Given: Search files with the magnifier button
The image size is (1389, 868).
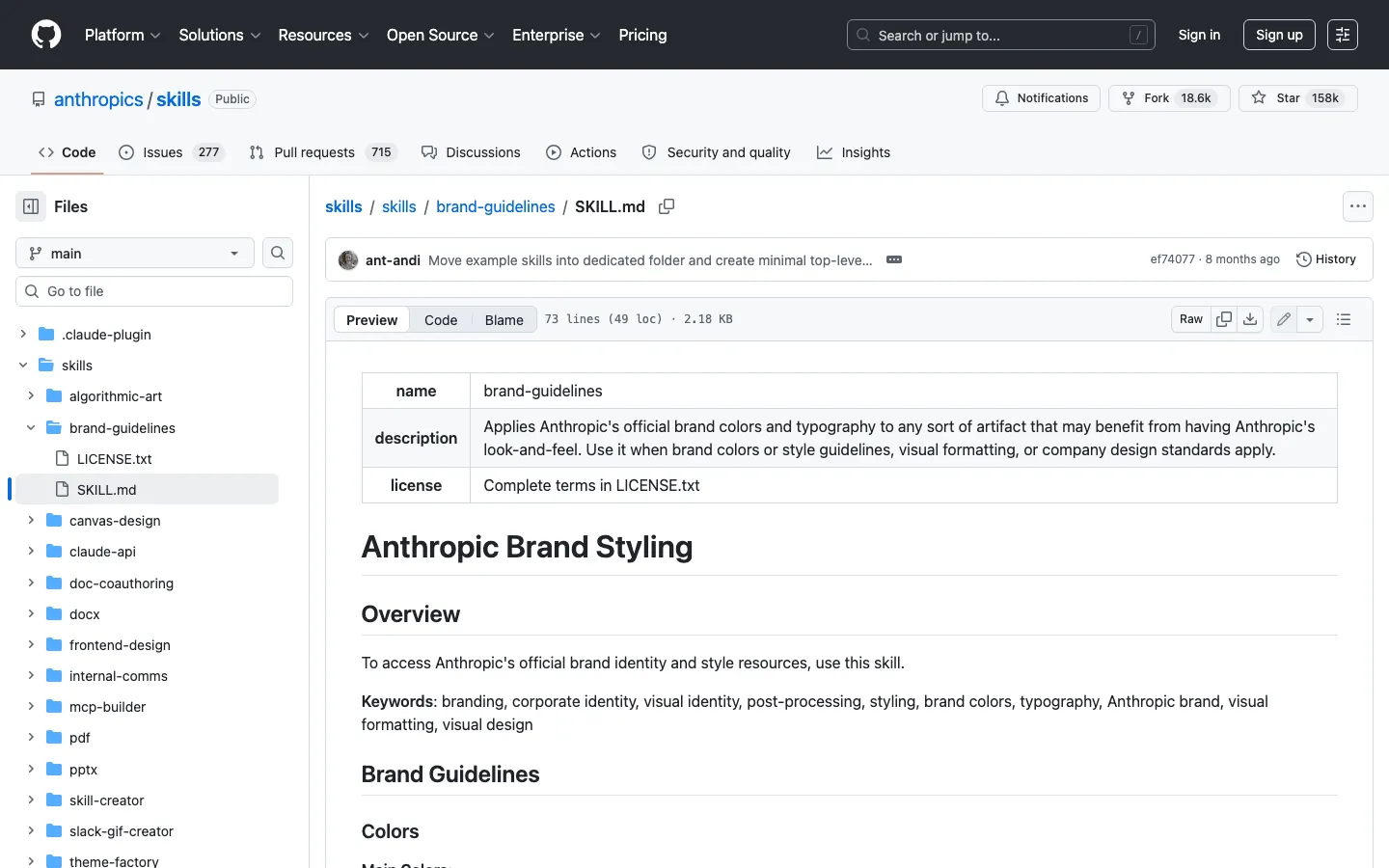Looking at the screenshot, I should click(278, 253).
